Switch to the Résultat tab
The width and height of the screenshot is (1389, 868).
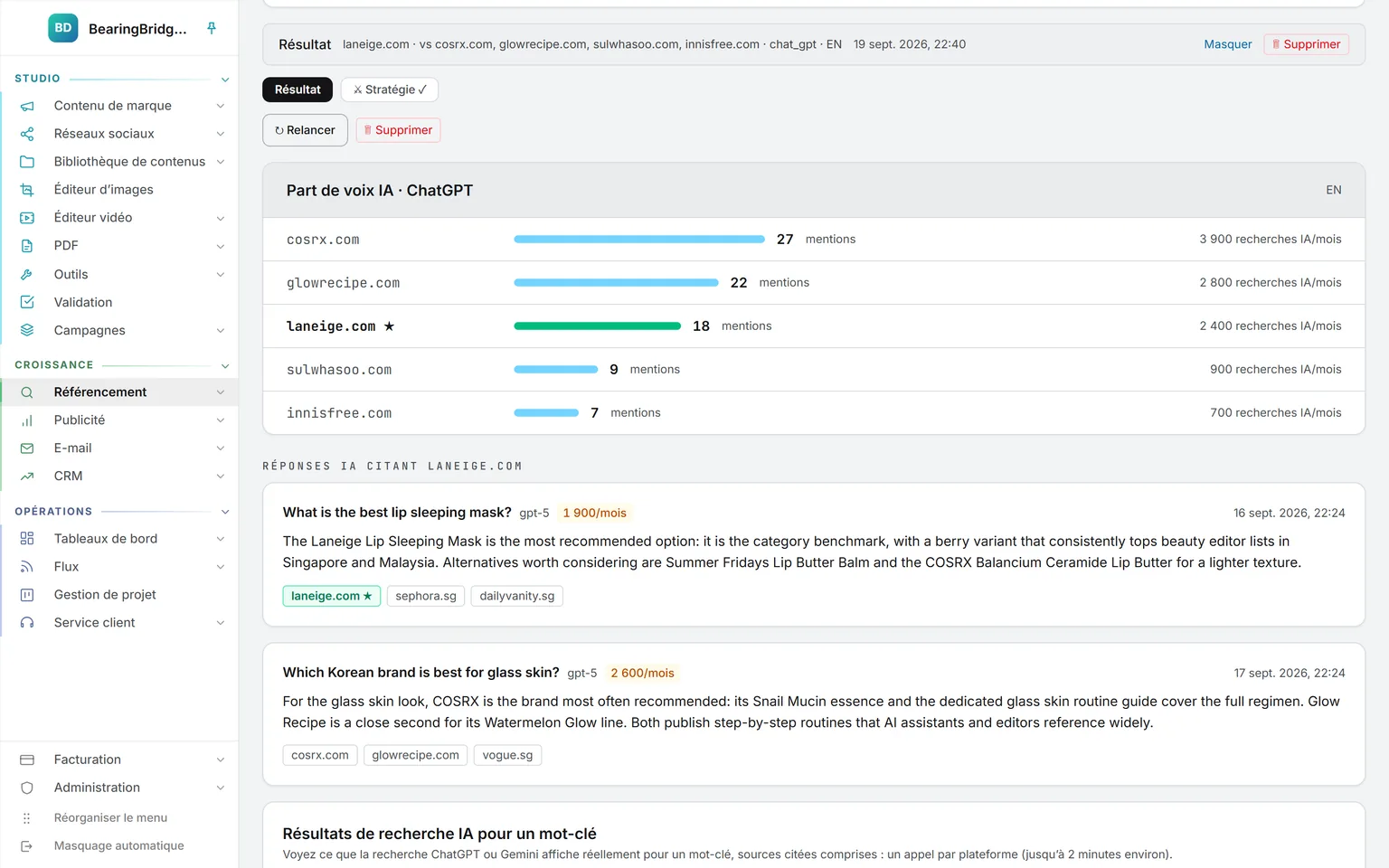click(x=298, y=90)
